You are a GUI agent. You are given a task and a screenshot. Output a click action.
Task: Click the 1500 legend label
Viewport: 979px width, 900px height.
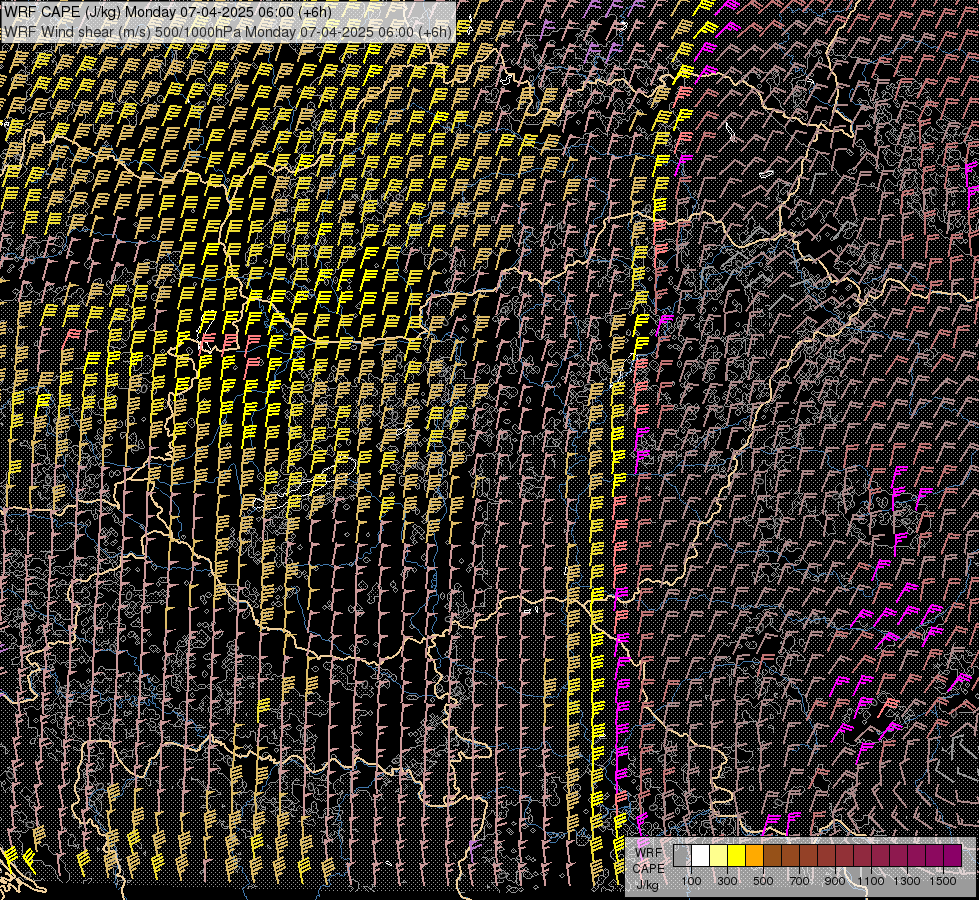tap(943, 881)
